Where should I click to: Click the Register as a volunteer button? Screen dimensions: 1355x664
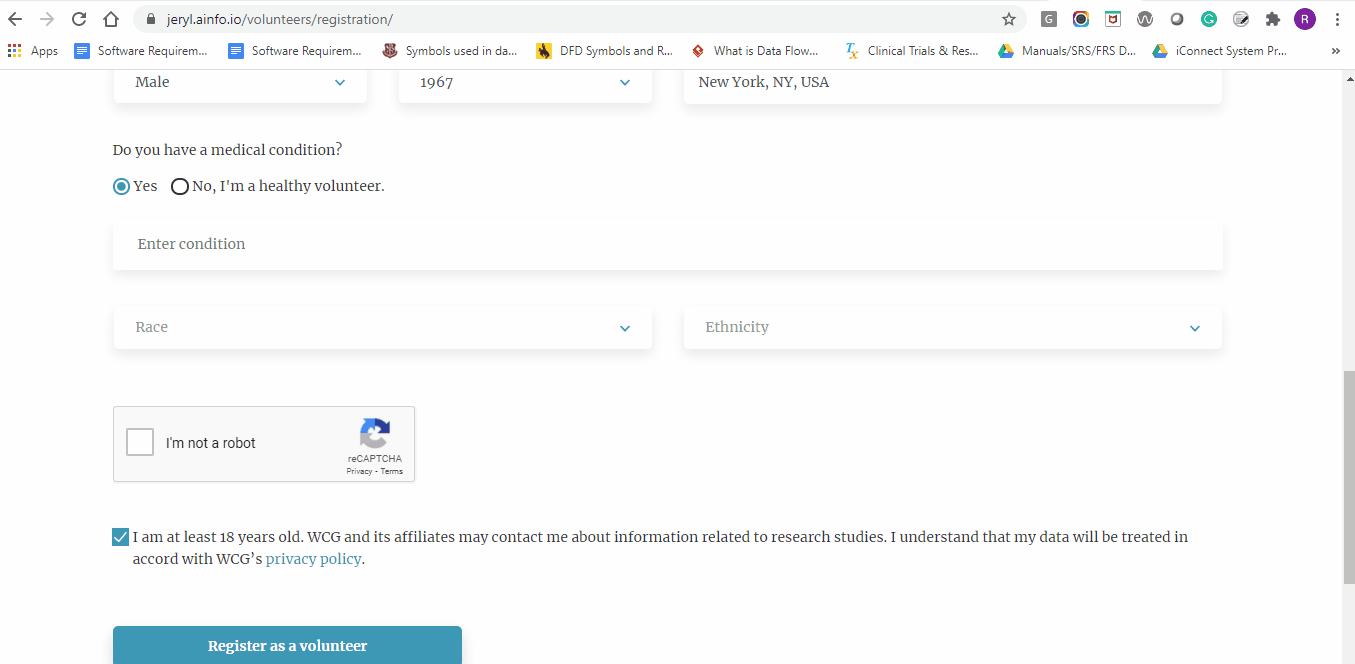pyautogui.click(x=287, y=645)
